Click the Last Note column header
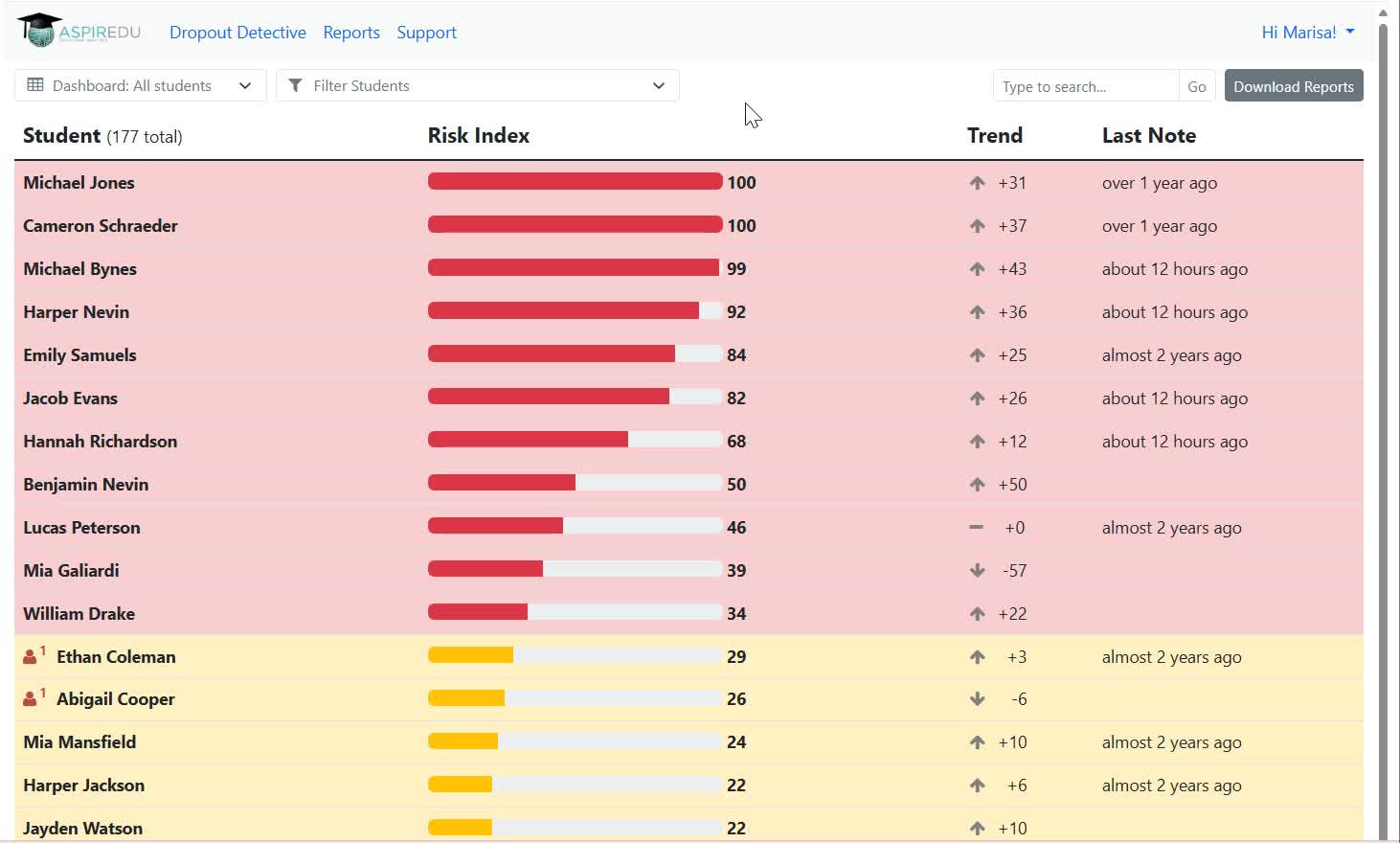Image resolution: width=1400 pixels, height=843 pixels. pos(1149,135)
